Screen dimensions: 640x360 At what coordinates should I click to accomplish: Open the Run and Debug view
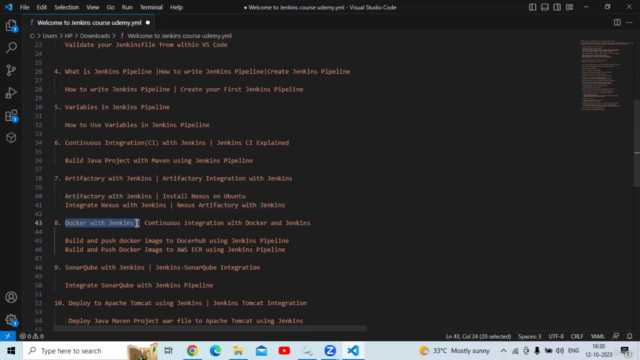(x=11, y=93)
